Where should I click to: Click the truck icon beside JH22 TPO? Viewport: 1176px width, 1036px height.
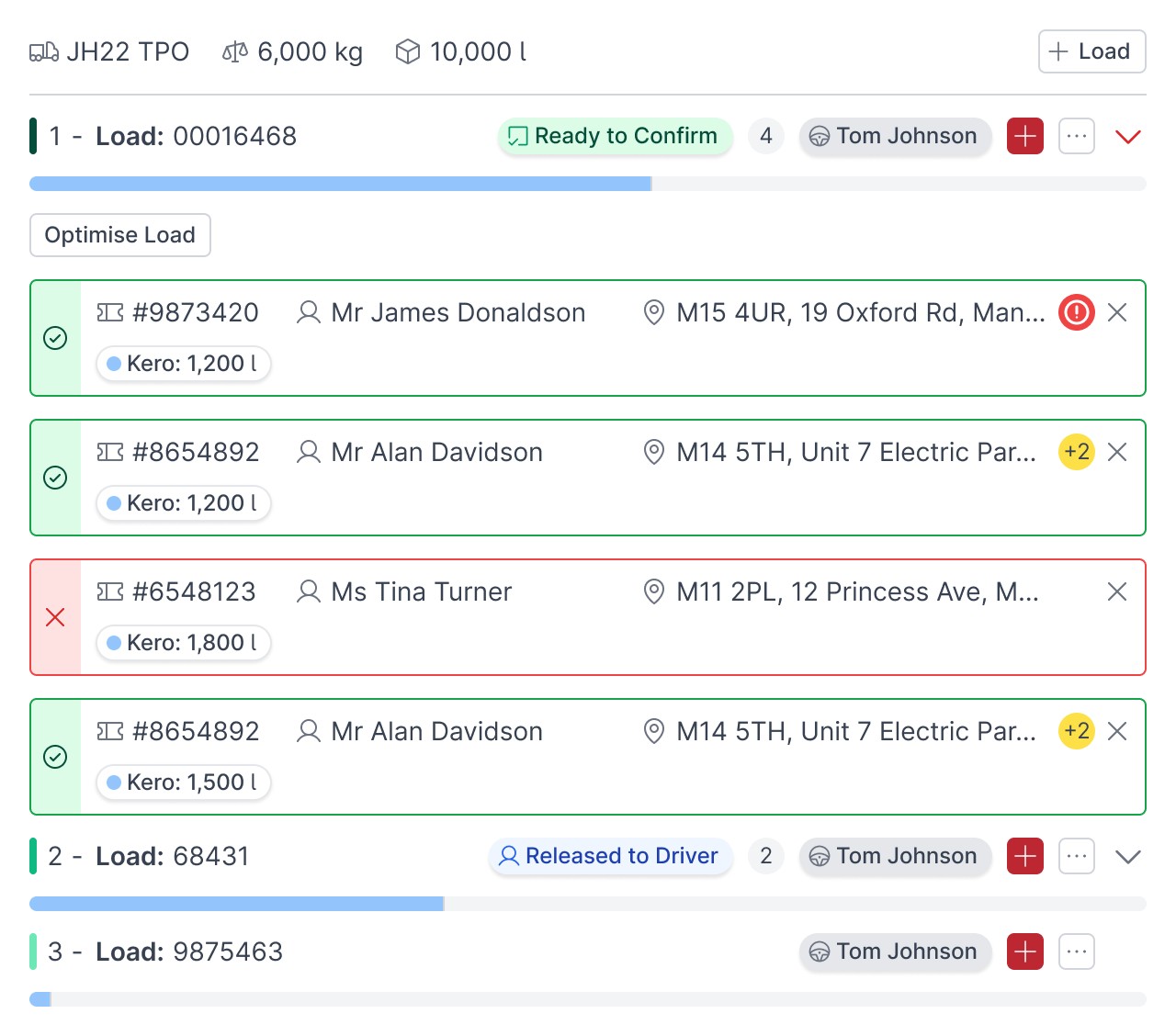pyautogui.click(x=44, y=51)
